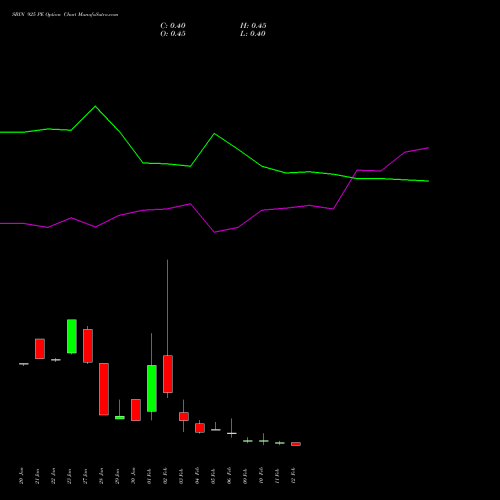Select the '20 Jan' date label
Screen dimensions: 500x500
tap(22, 476)
